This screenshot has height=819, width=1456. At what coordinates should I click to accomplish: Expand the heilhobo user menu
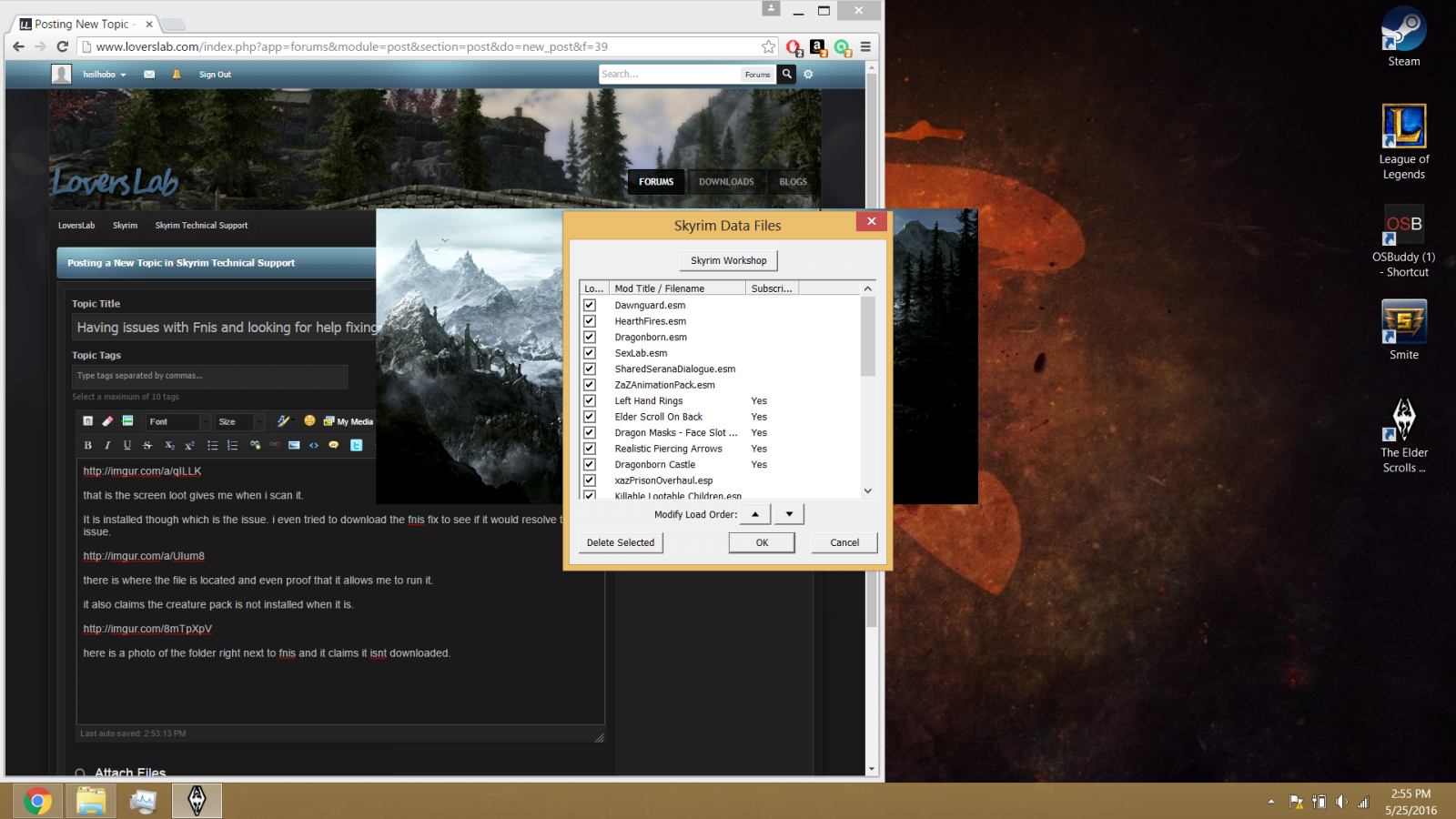[104, 75]
